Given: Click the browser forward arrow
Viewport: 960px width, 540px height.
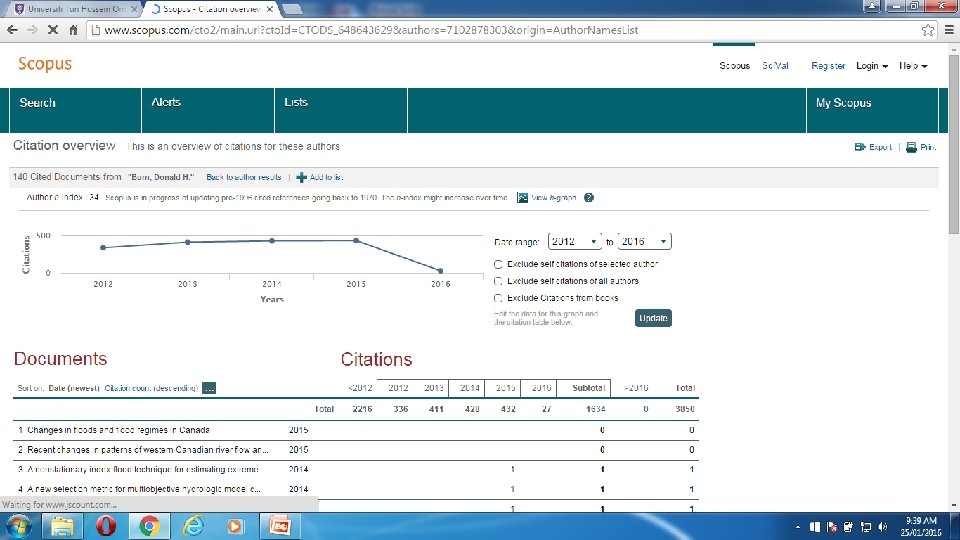Looking at the screenshot, I should (32, 30).
